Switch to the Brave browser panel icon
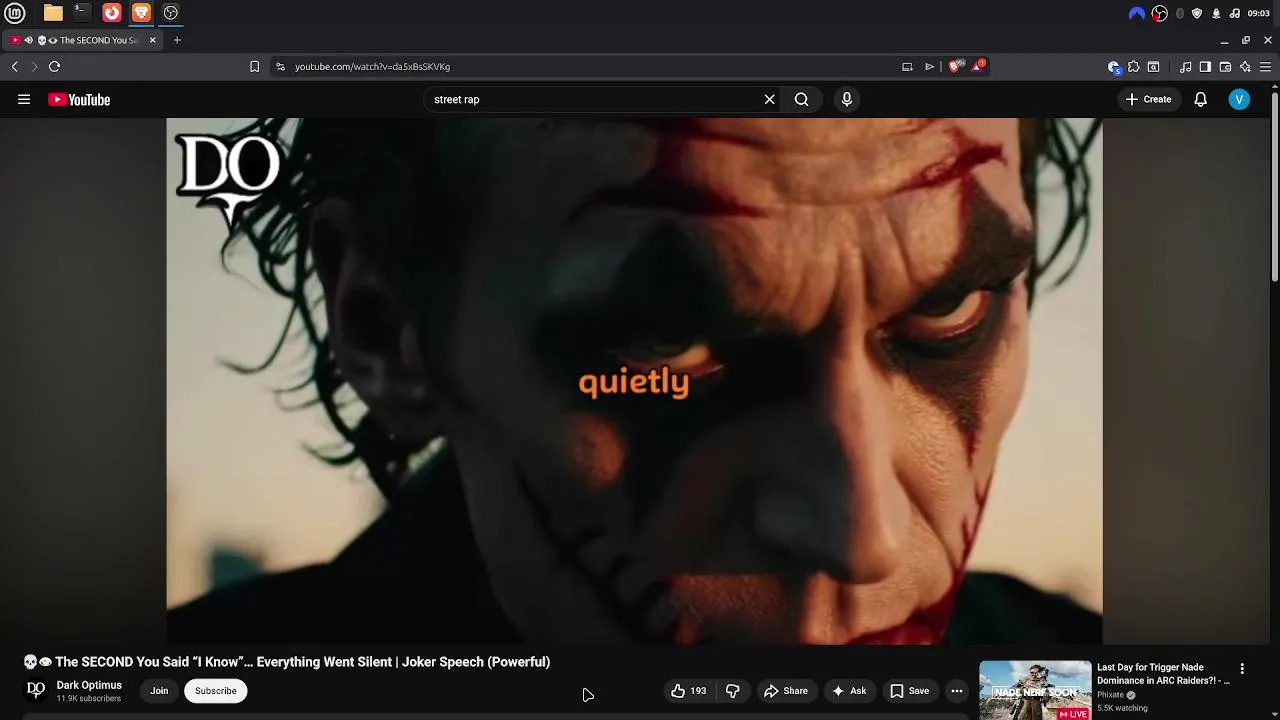Viewport: 1280px width, 720px height. pyautogui.click(x=141, y=13)
